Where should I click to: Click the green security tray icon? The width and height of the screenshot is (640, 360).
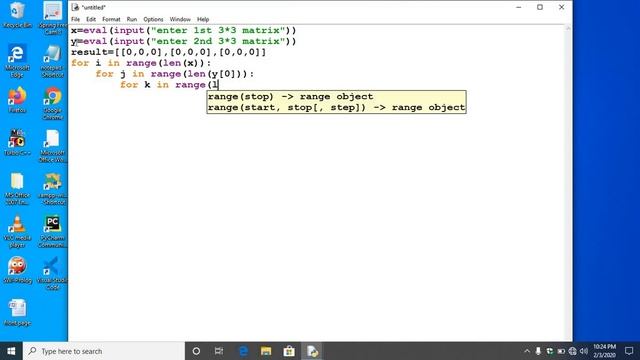(x=550, y=351)
